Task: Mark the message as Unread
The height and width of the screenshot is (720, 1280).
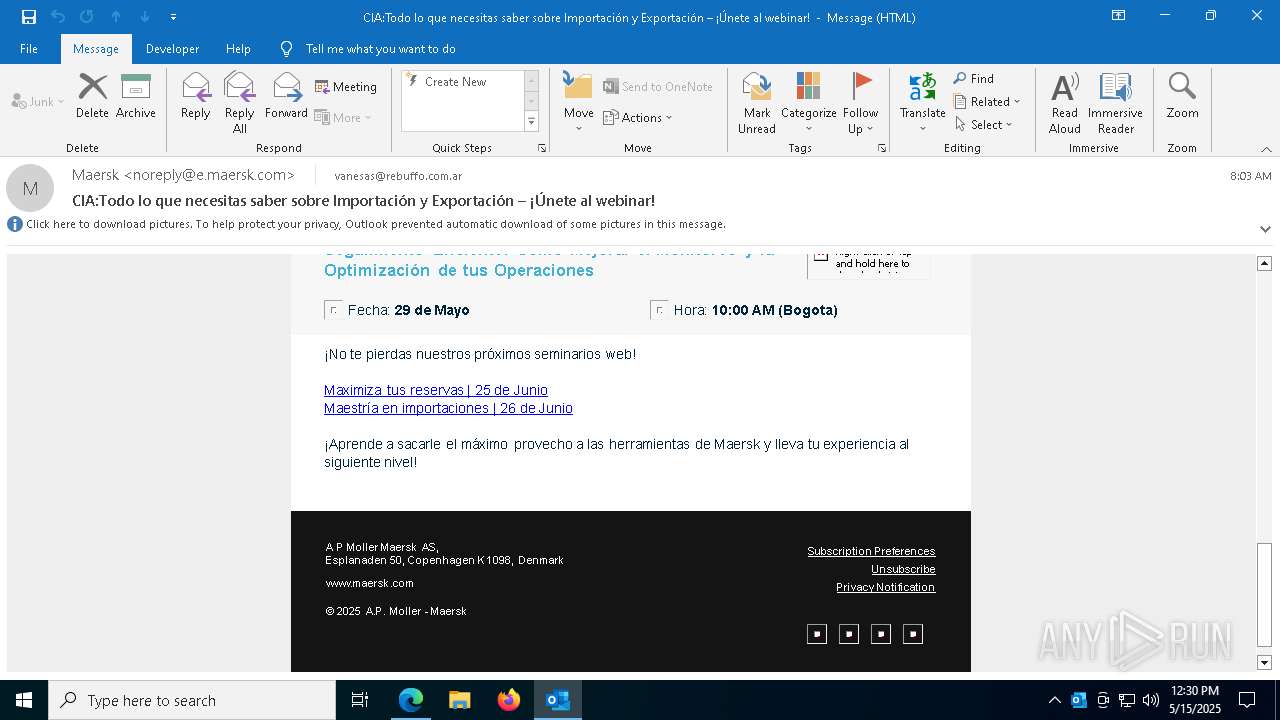Action: pos(757,103)
